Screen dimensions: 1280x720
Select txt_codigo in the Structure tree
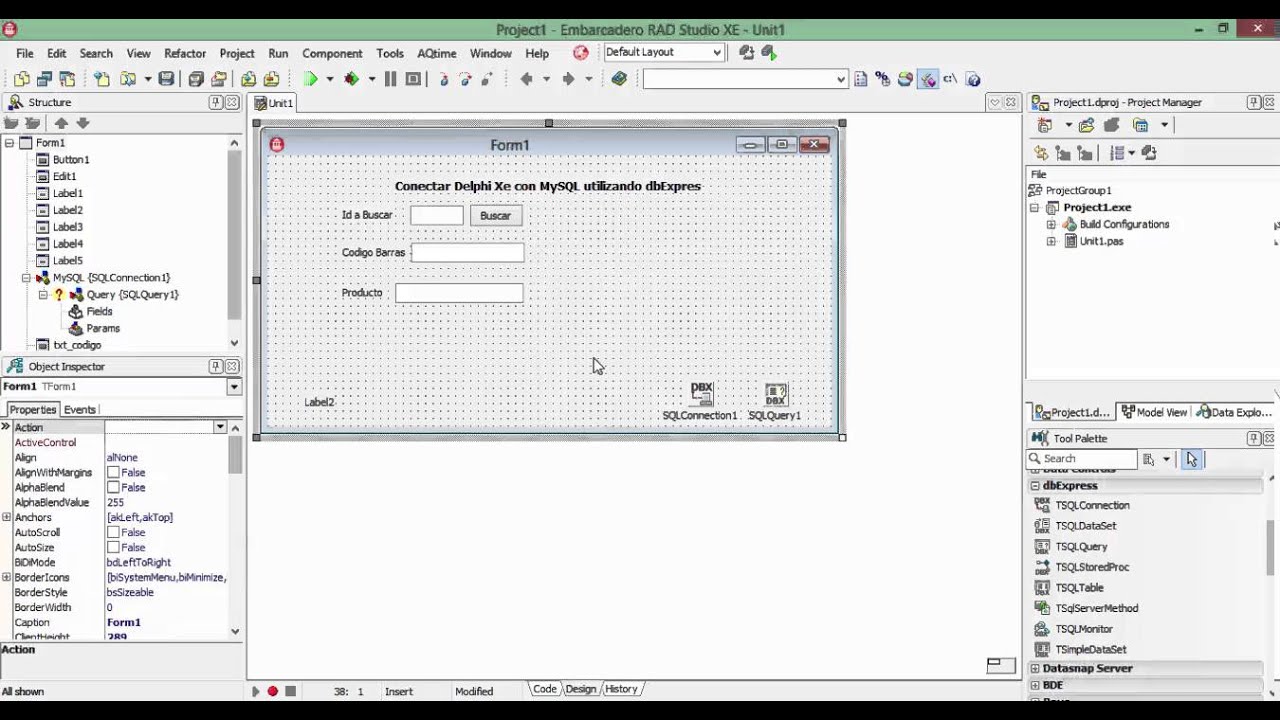click(77, 345)
